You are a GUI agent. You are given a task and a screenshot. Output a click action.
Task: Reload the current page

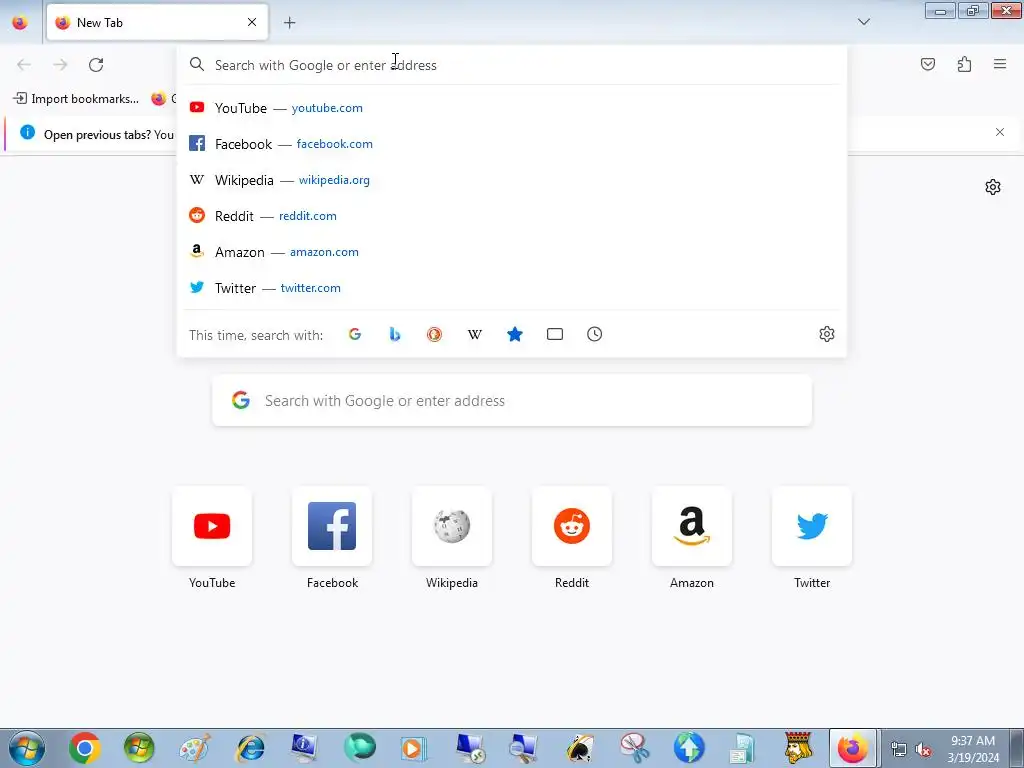96,64
